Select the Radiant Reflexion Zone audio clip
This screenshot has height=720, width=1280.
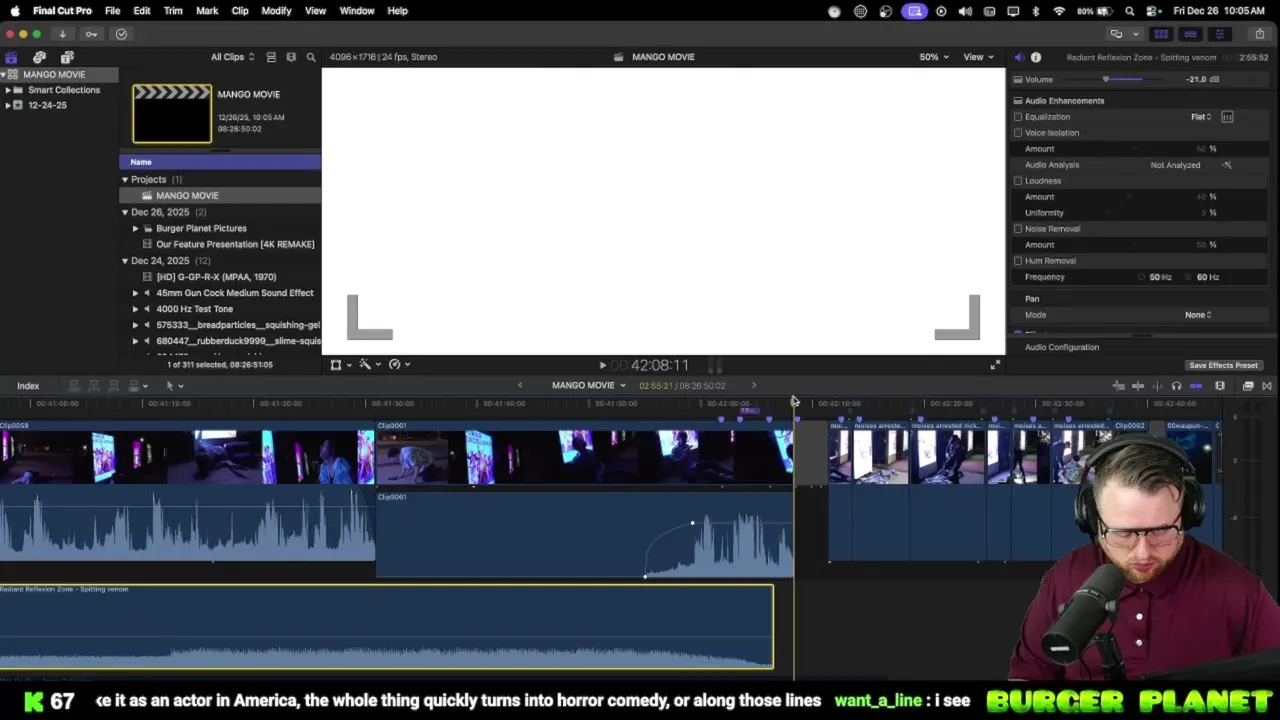[x=386, y=626]
